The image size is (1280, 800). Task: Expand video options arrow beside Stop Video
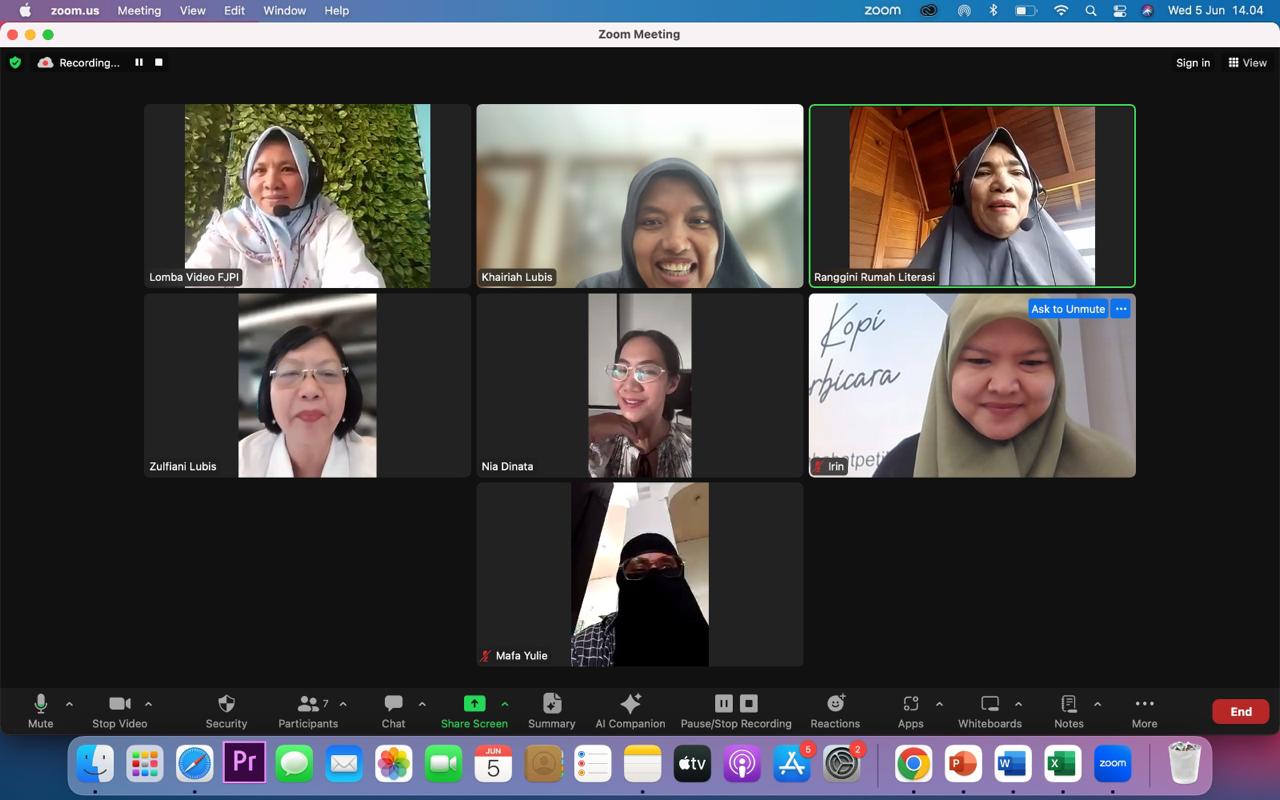coord(148,704)
